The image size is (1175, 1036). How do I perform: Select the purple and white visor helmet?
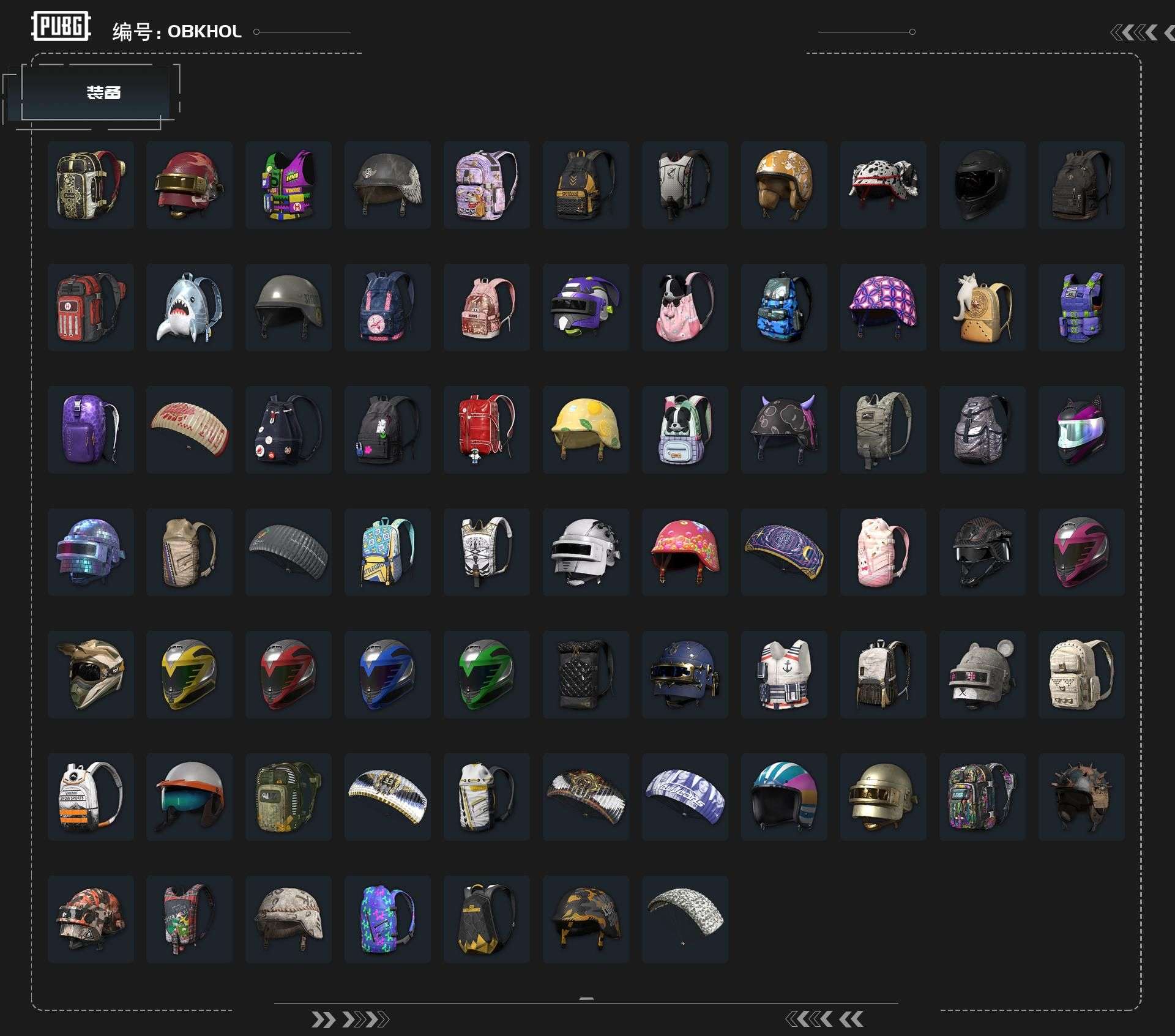pos(586,307)
